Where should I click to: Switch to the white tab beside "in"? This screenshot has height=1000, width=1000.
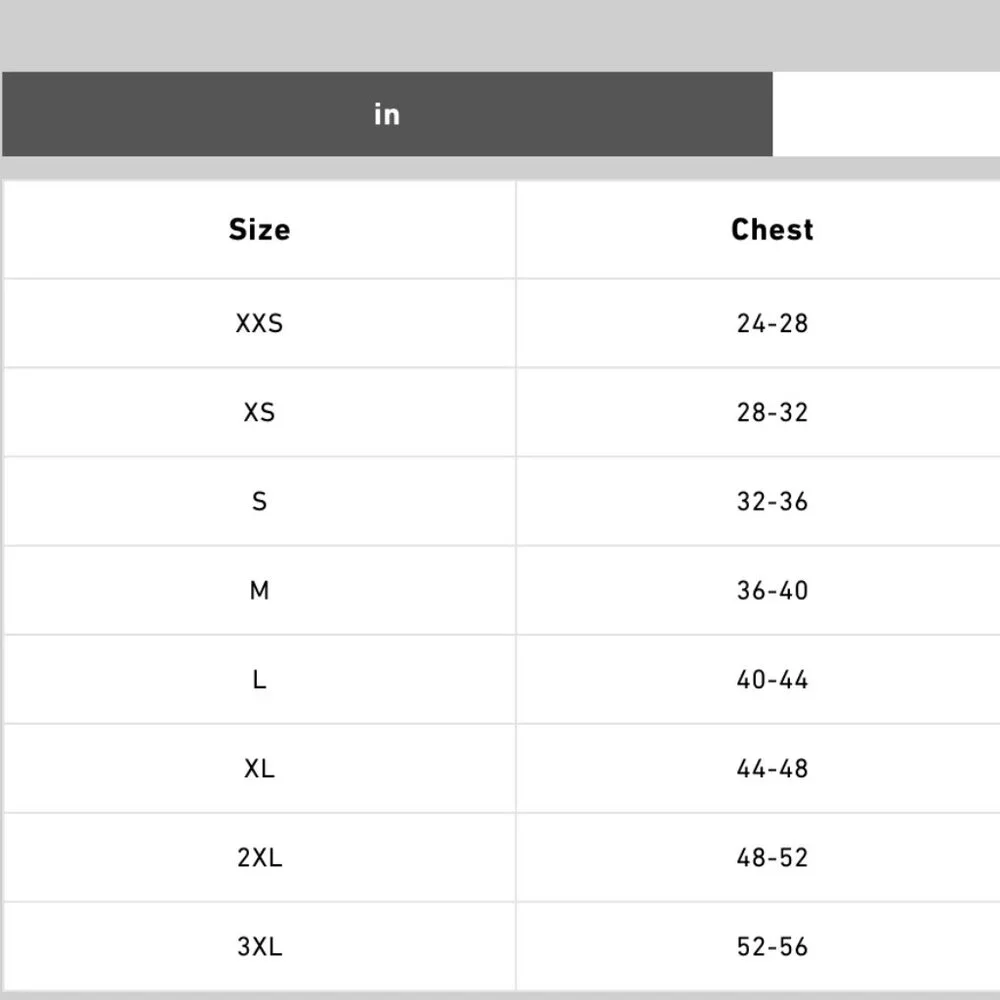[x=886, y=114]
